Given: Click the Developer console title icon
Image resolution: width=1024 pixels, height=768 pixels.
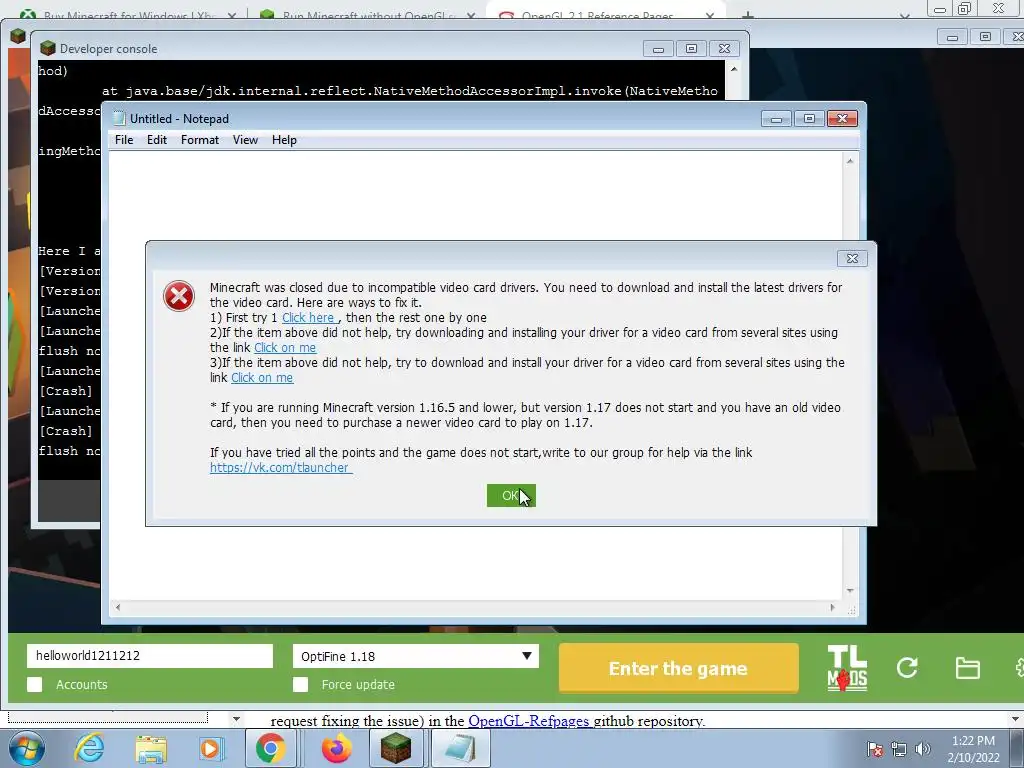Looking at the screenshot, I should (x=47, y=48).
